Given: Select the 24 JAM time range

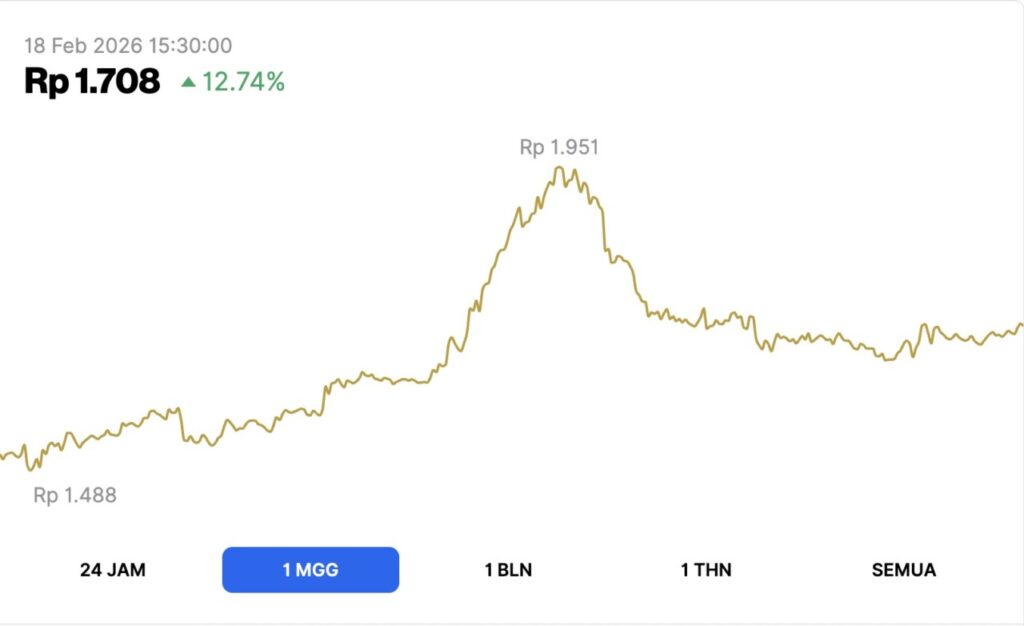Looking at the screenshot, I should 113,570.
